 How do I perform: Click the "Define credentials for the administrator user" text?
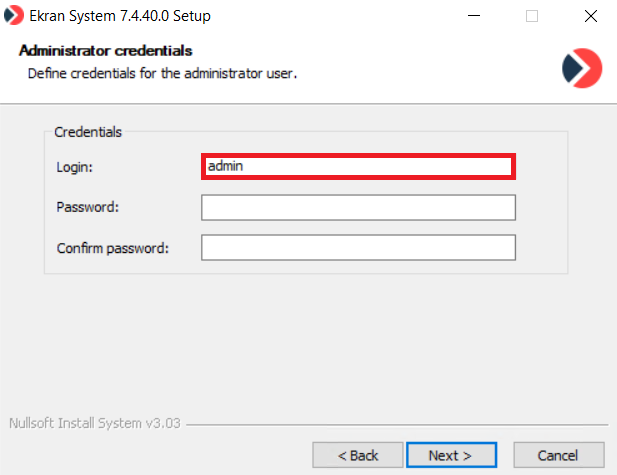coord(162,73)
